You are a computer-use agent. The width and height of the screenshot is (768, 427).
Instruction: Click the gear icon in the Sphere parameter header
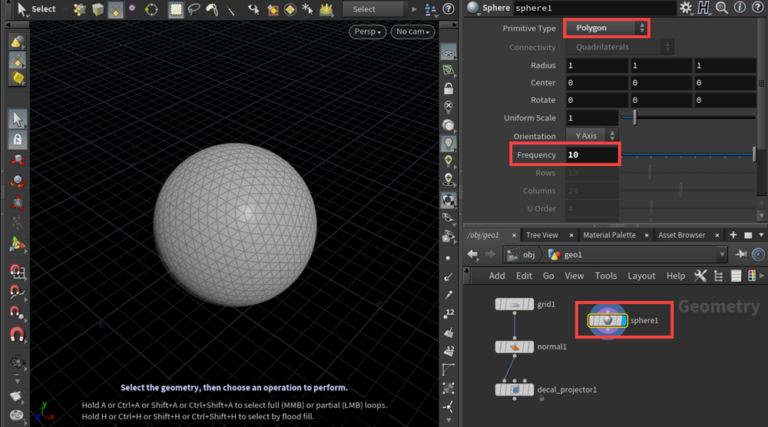pyautogui.click(x=686, y=8)
